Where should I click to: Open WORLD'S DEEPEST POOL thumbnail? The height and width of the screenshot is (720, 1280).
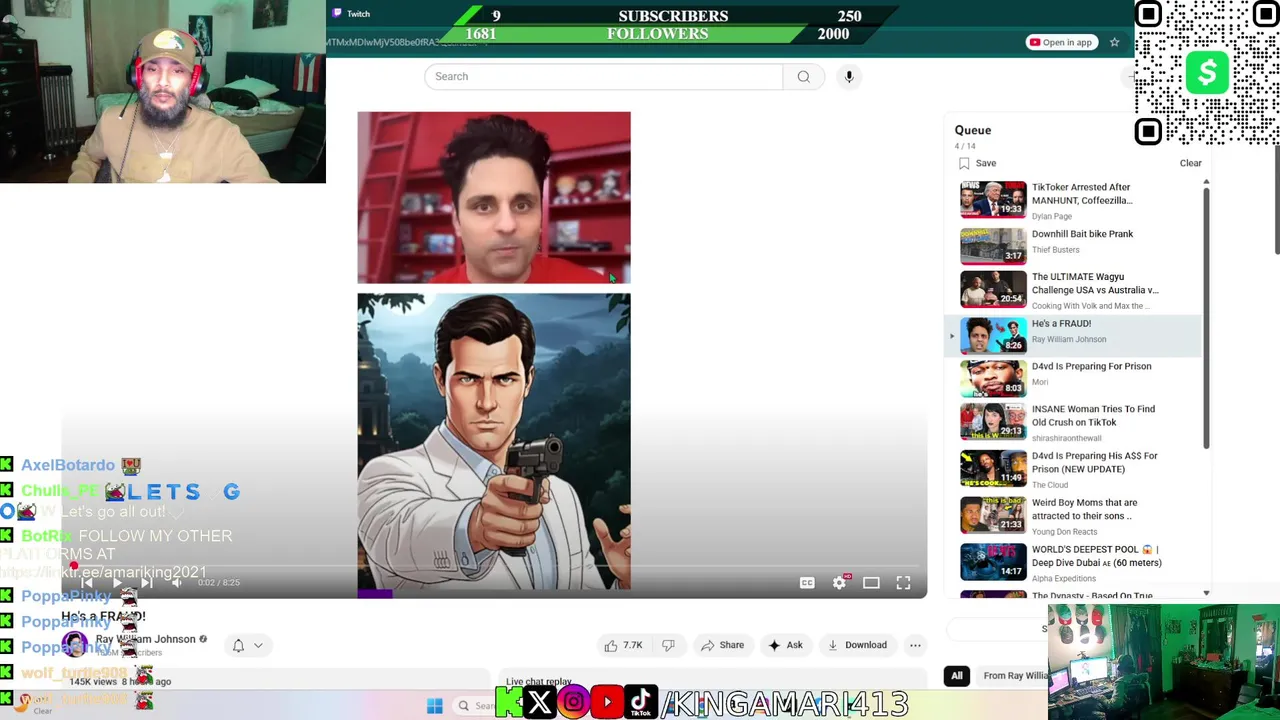coord(993,562)
